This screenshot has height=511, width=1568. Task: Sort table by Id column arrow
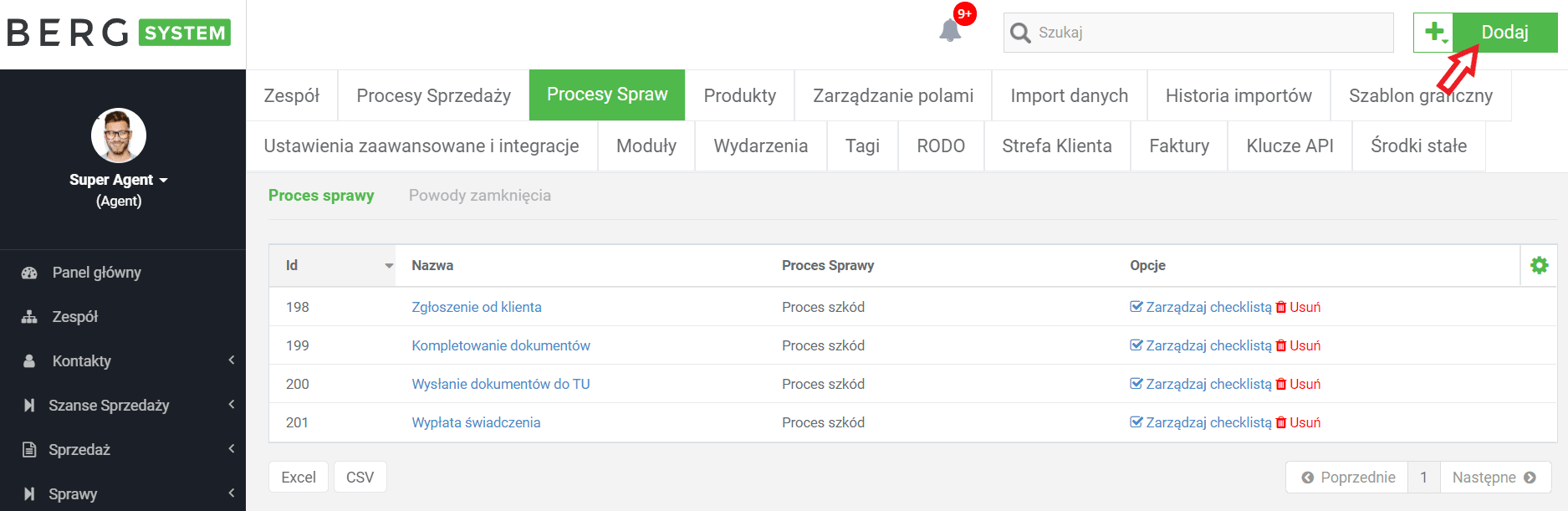click(x=389, y=266)
